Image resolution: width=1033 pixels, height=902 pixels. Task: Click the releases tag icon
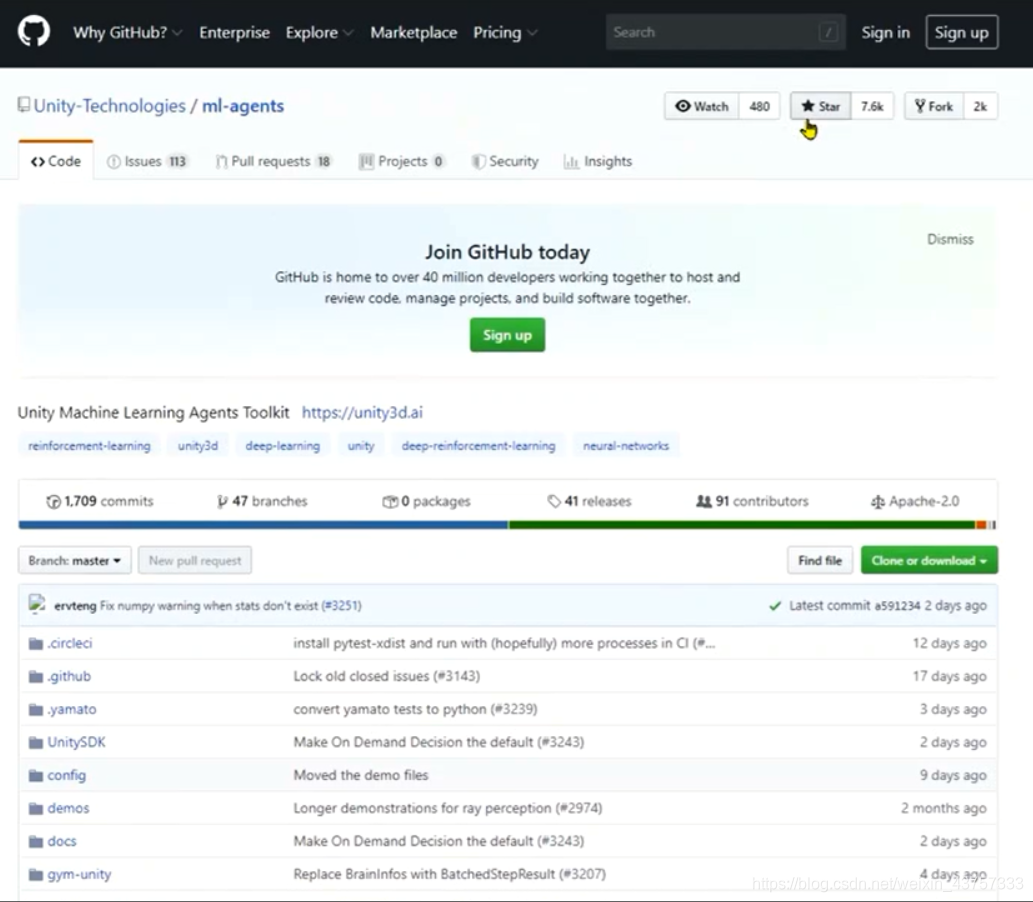pyautogui.click(x=554, y=501)
